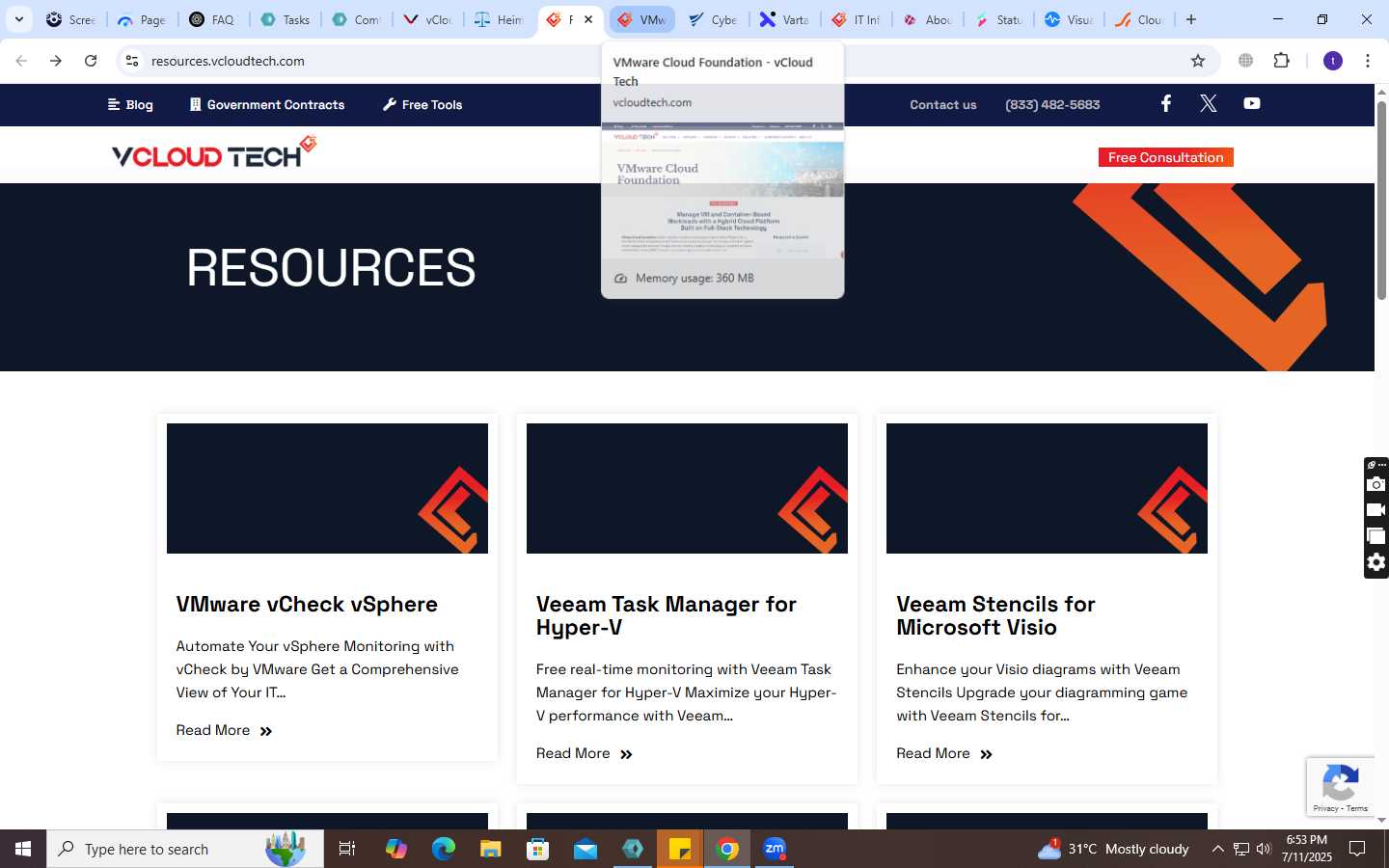The image size is (1389, 868).
Task: Click the browser forward arrow
Action: (x=56, y=61)
